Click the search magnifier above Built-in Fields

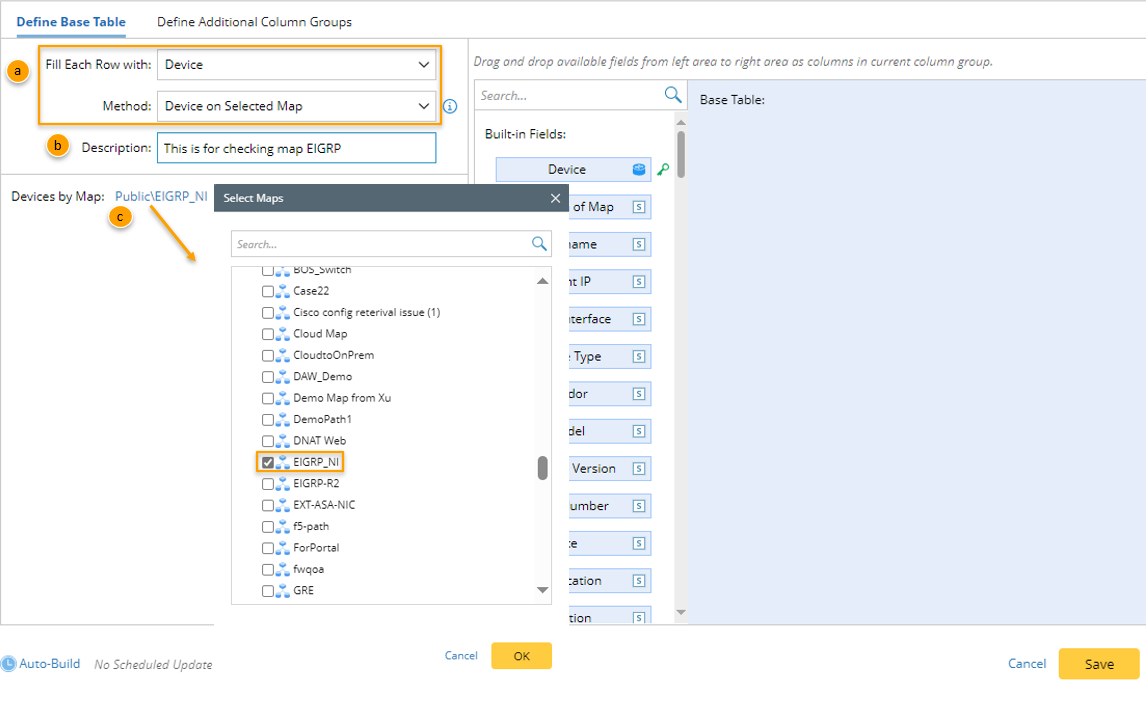point(673,95)
